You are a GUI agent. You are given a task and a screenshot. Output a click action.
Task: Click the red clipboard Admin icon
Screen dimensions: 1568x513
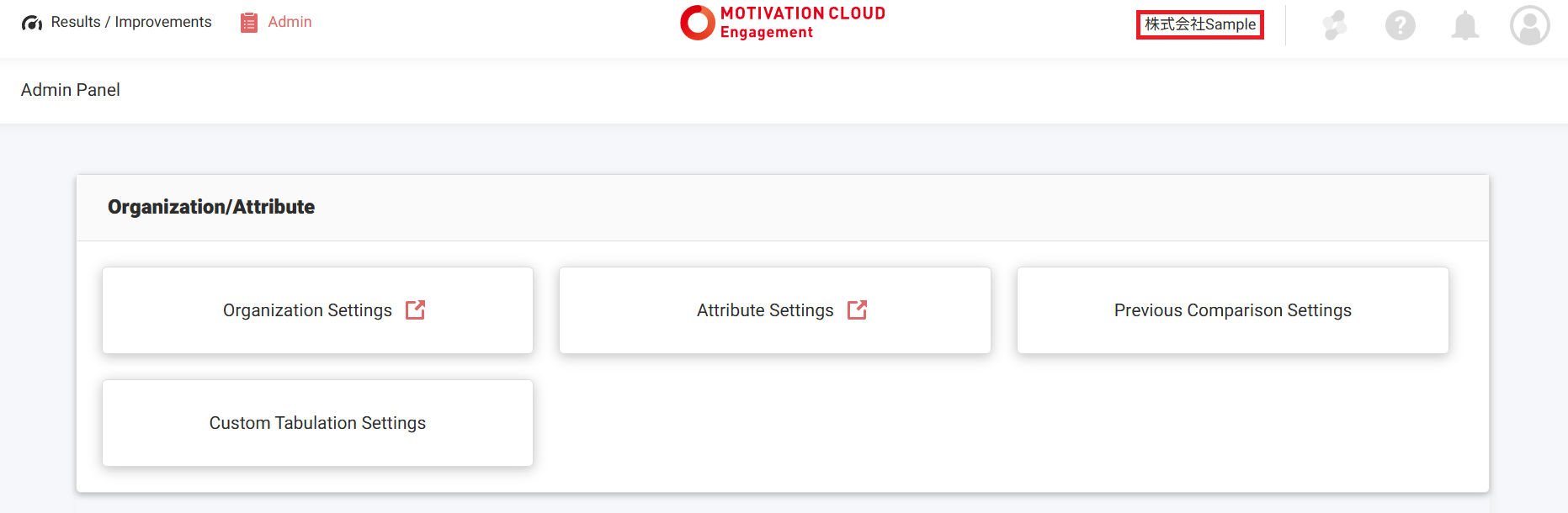[249, 23]
